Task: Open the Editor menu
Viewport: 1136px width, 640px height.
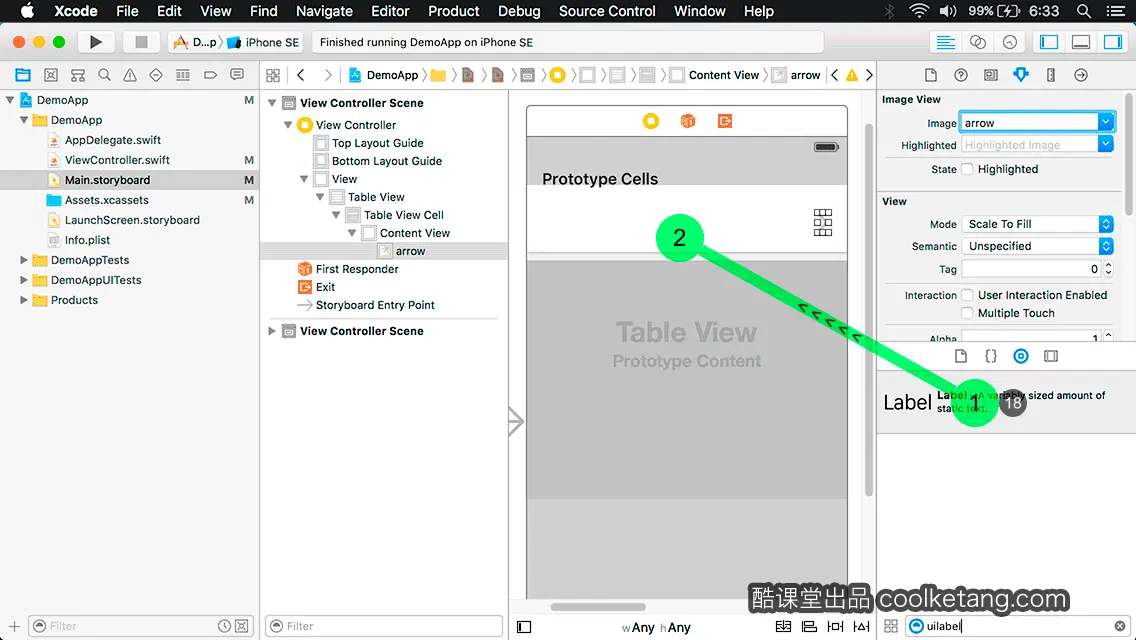Action: [x=390, y=11]
